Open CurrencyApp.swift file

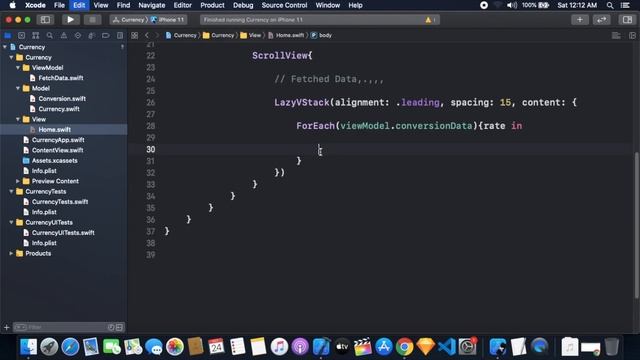point(58,140)
